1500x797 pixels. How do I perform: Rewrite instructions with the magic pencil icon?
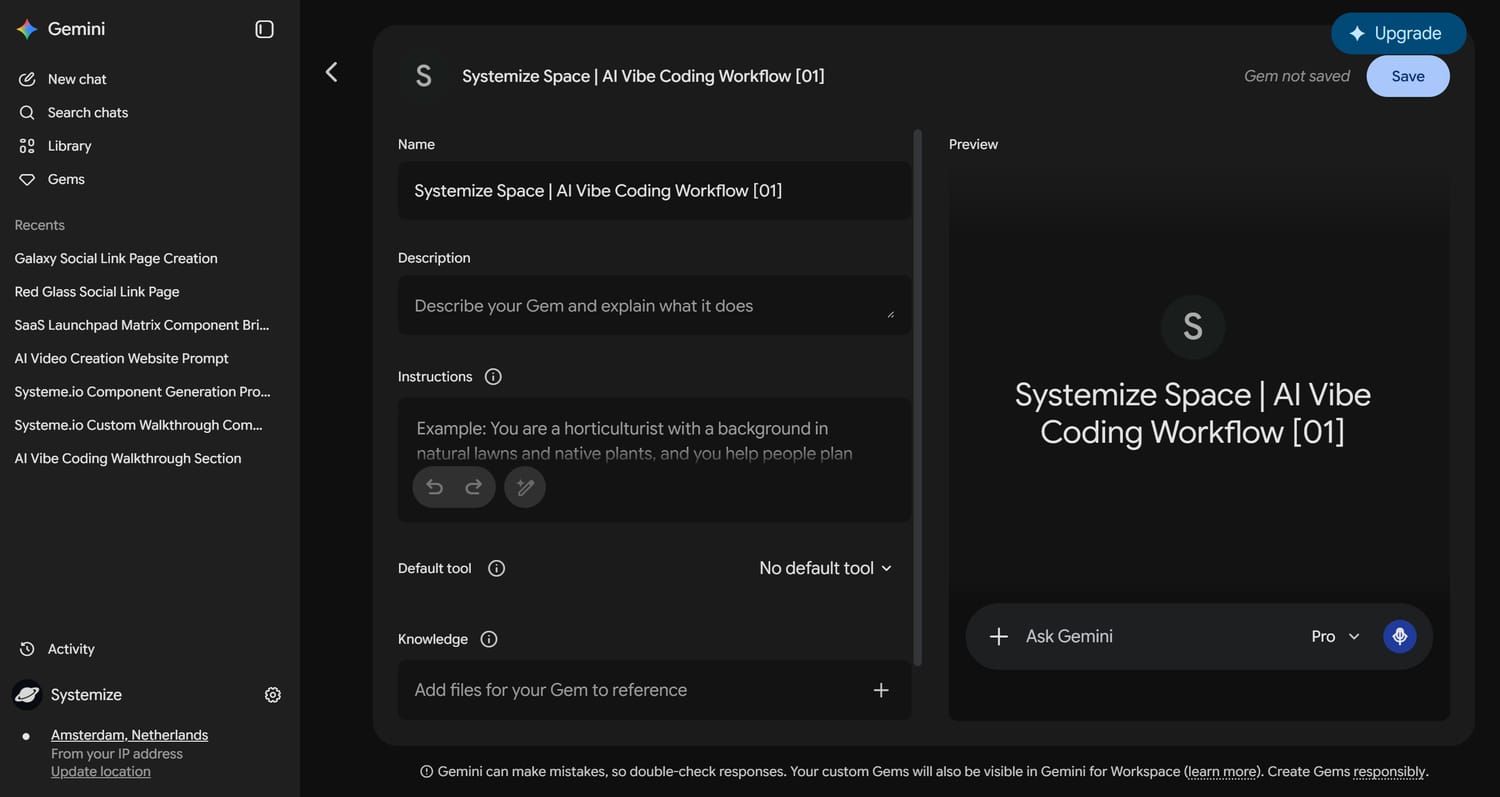click(525, 488)
